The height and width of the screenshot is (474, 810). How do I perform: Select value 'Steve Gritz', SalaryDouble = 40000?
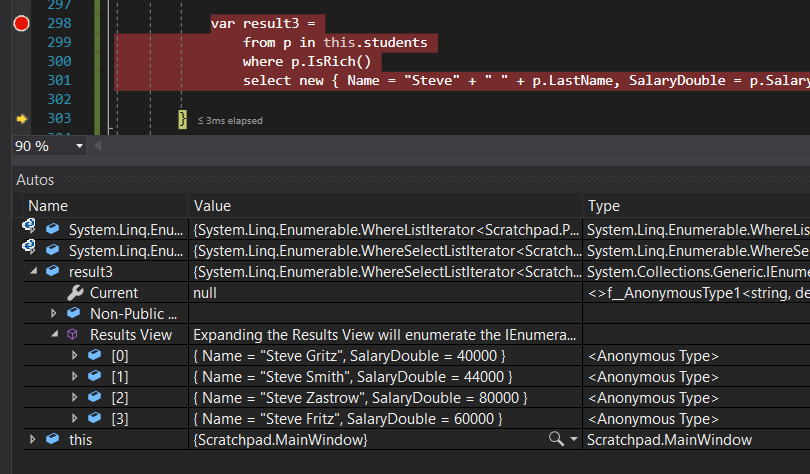(x=349, y=356)
